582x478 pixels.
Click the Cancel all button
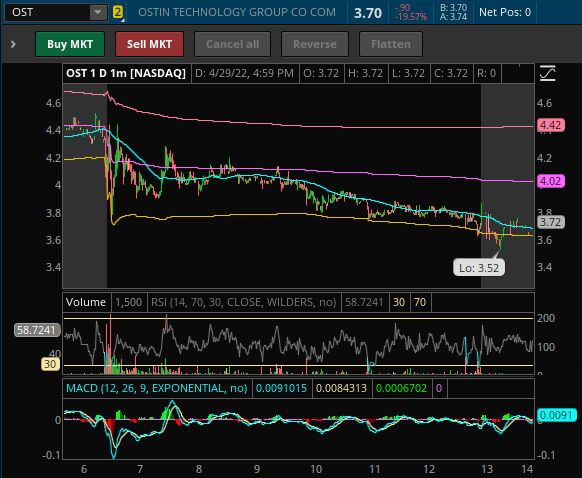coord(232,44)
